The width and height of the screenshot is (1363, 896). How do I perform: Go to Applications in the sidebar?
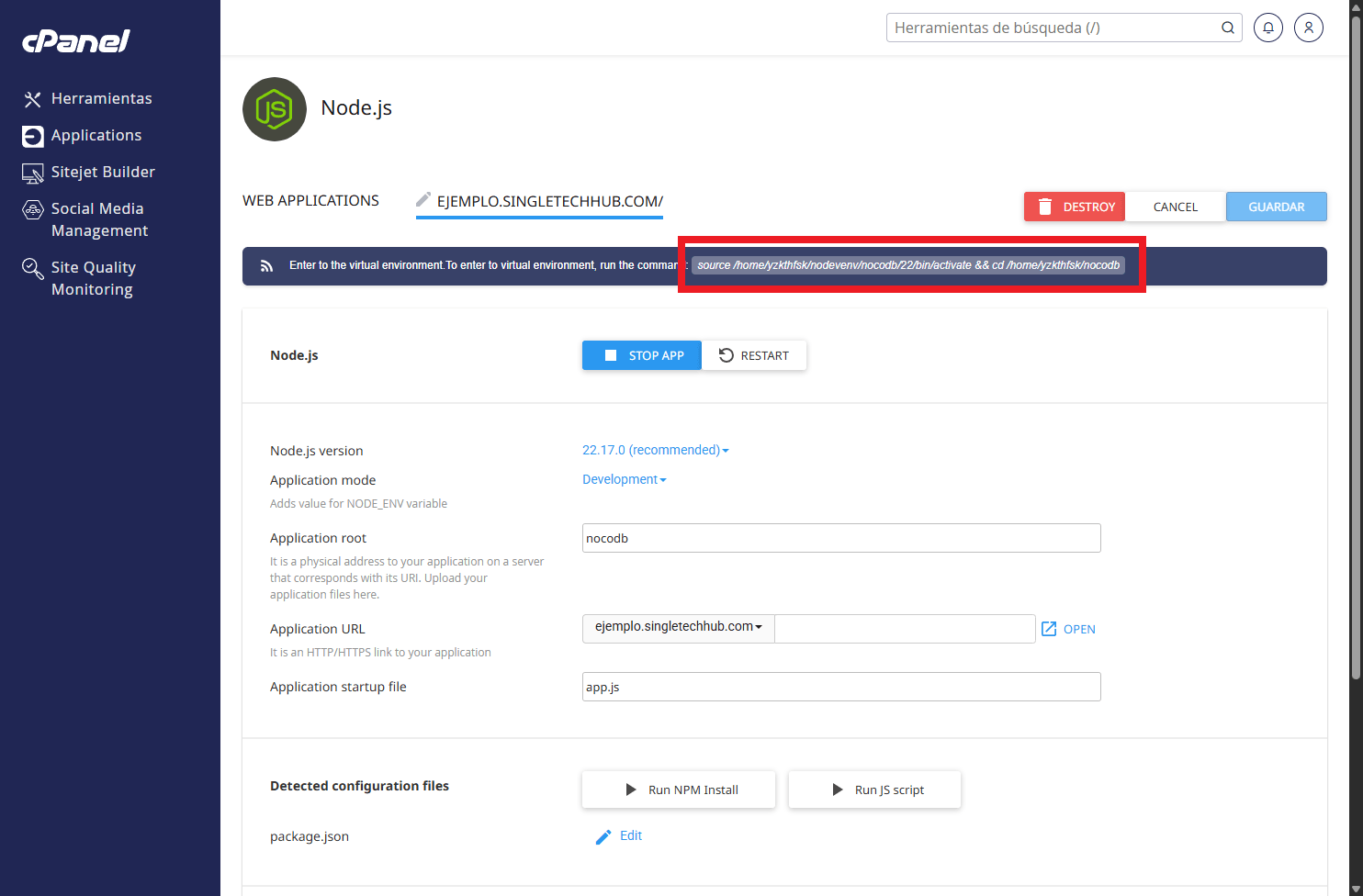point(96,135)
